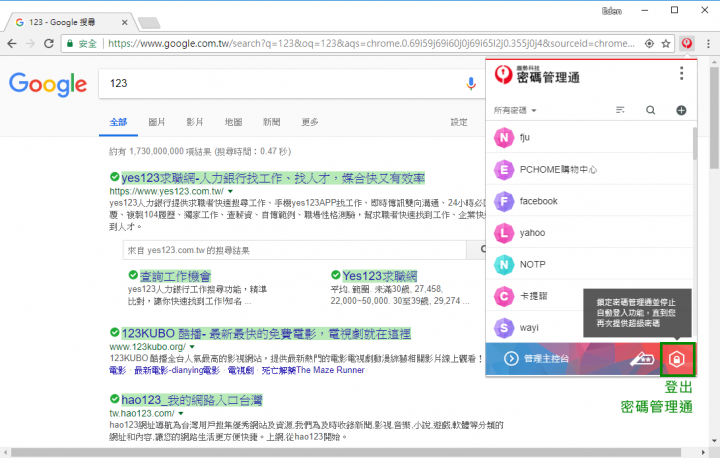Select the 123 - Google 搜尋 tab

69,22
